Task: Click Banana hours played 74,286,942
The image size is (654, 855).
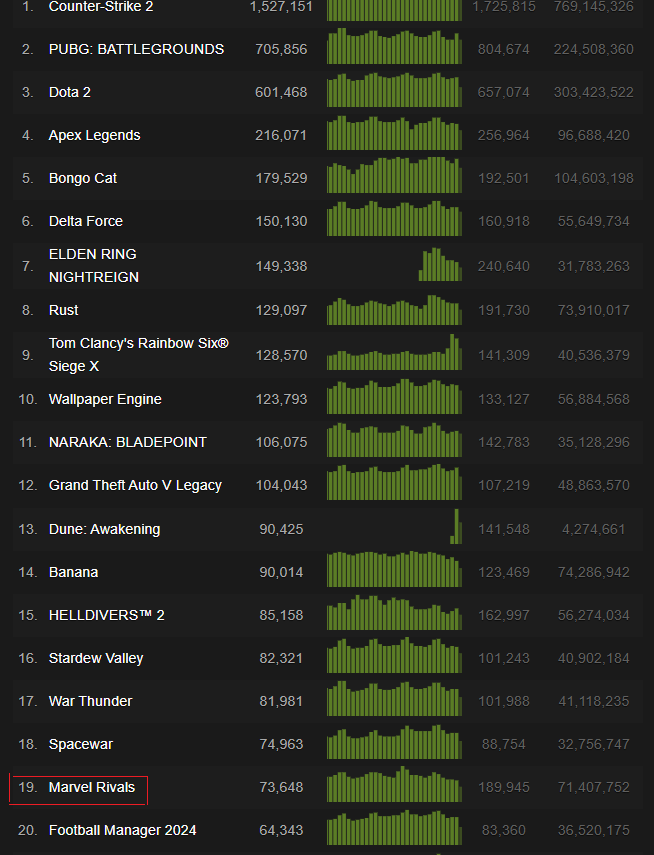Action: click(x=593, y=573)
